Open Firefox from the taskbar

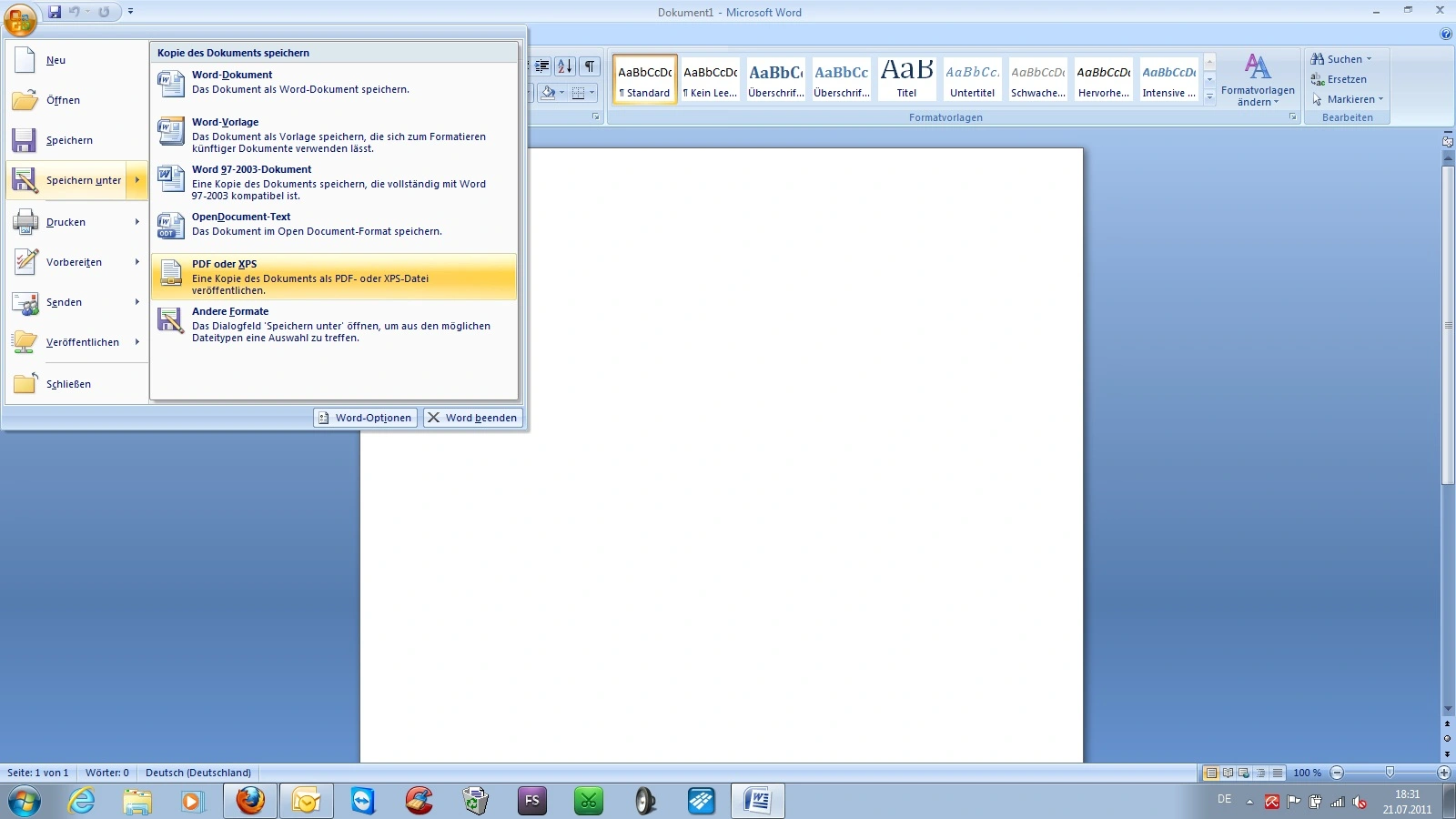pyautogui.click(x=250, y=802)
